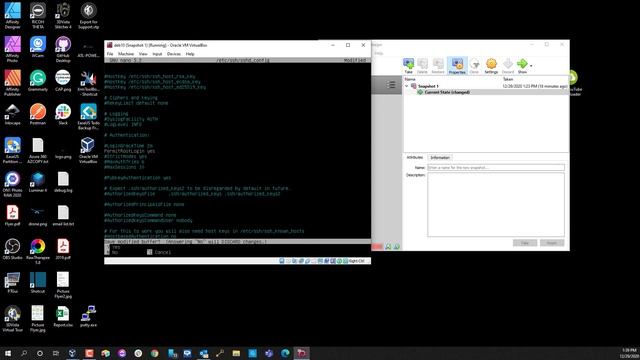Click the Restore snapshot toolbar icon

click(x=438, y=65)
